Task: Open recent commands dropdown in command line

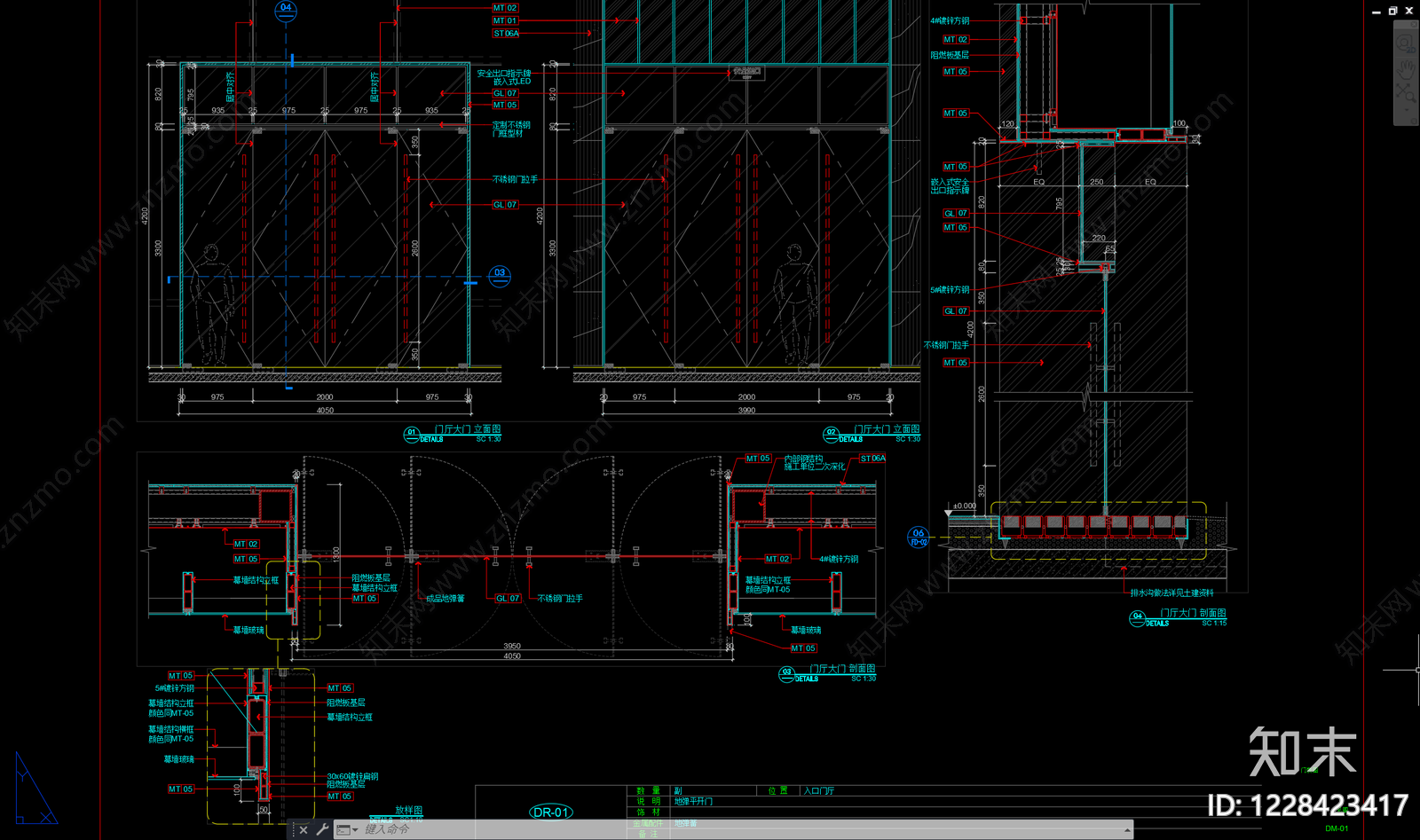Action: pyautogui.click(x=348, y=829)
